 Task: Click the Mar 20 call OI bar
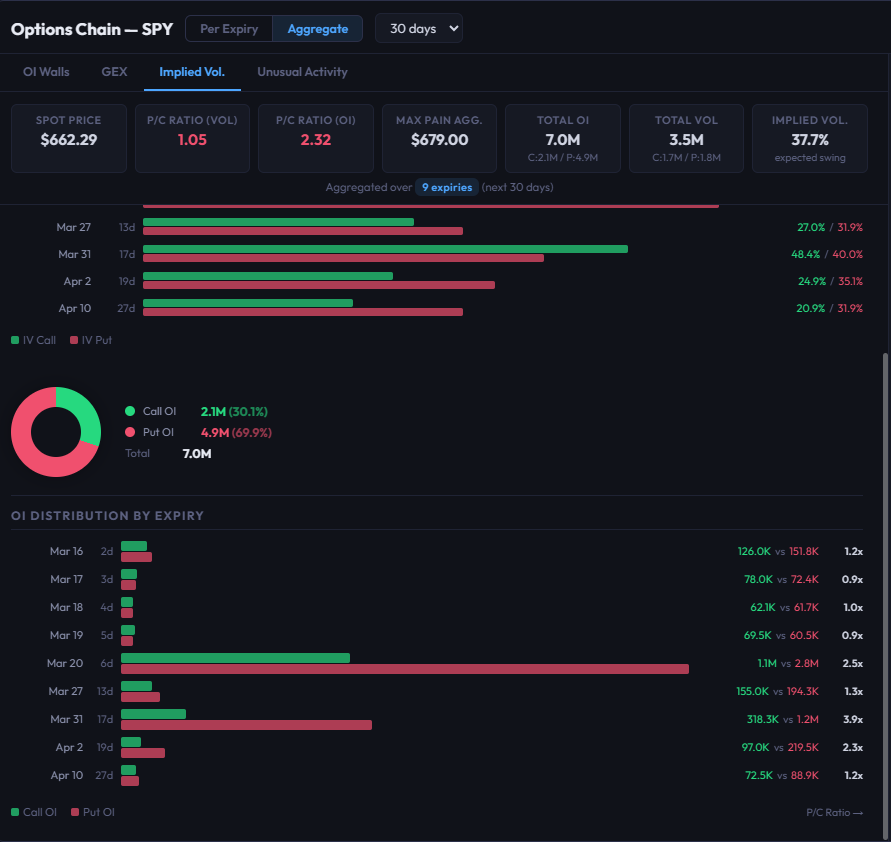pos(235,658)
